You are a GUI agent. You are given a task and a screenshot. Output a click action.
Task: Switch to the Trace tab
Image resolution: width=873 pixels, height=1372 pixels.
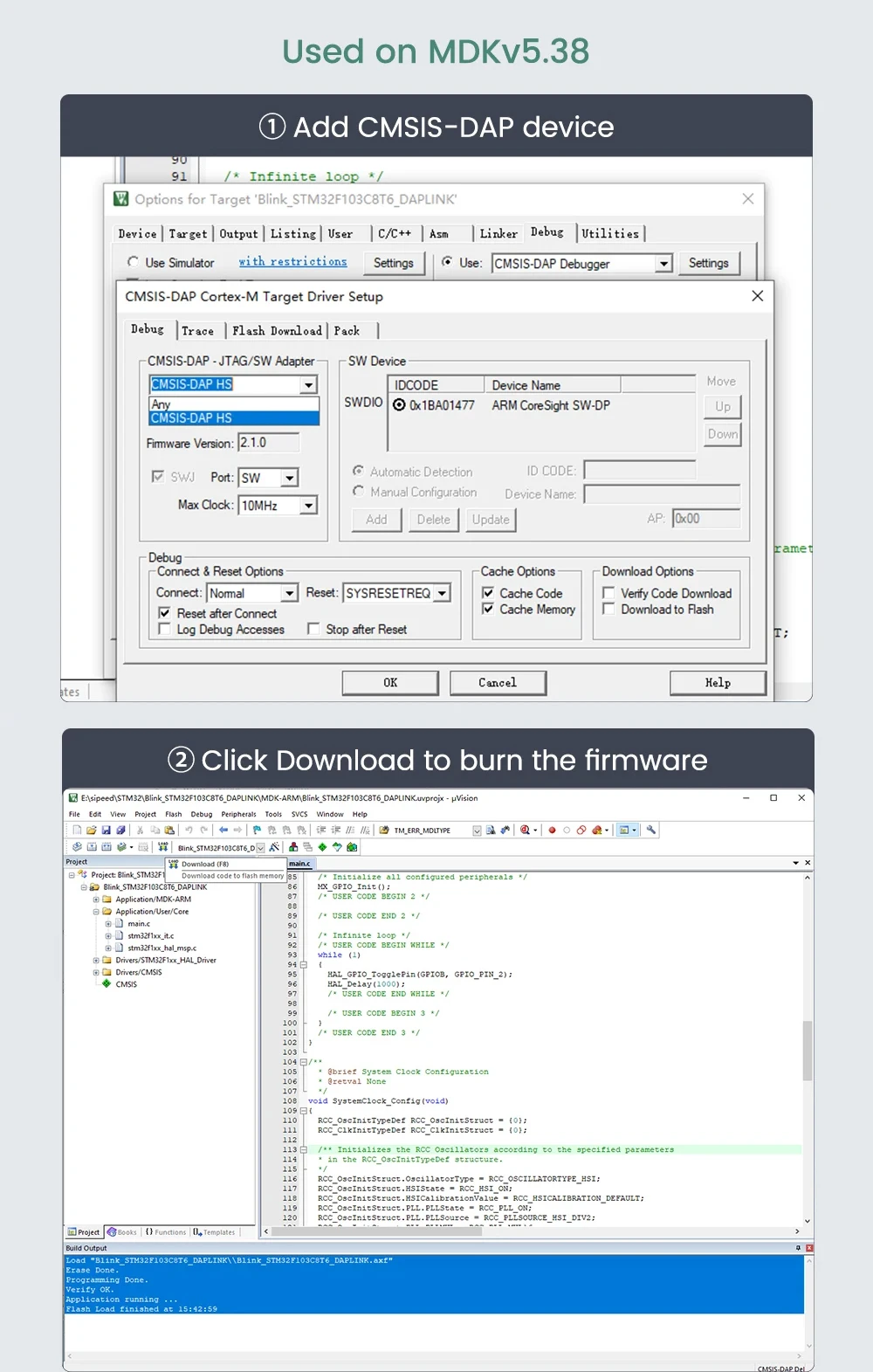click(x=197, y=331)
